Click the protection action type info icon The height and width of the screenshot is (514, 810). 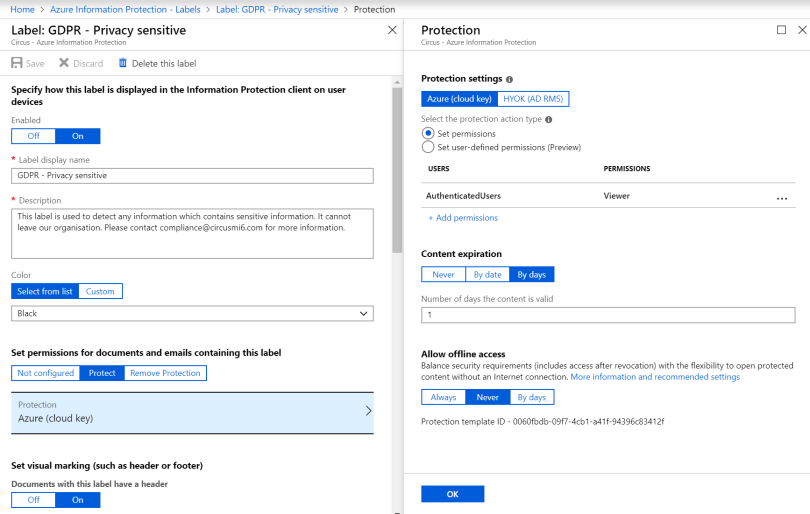(x=548, y=119)
